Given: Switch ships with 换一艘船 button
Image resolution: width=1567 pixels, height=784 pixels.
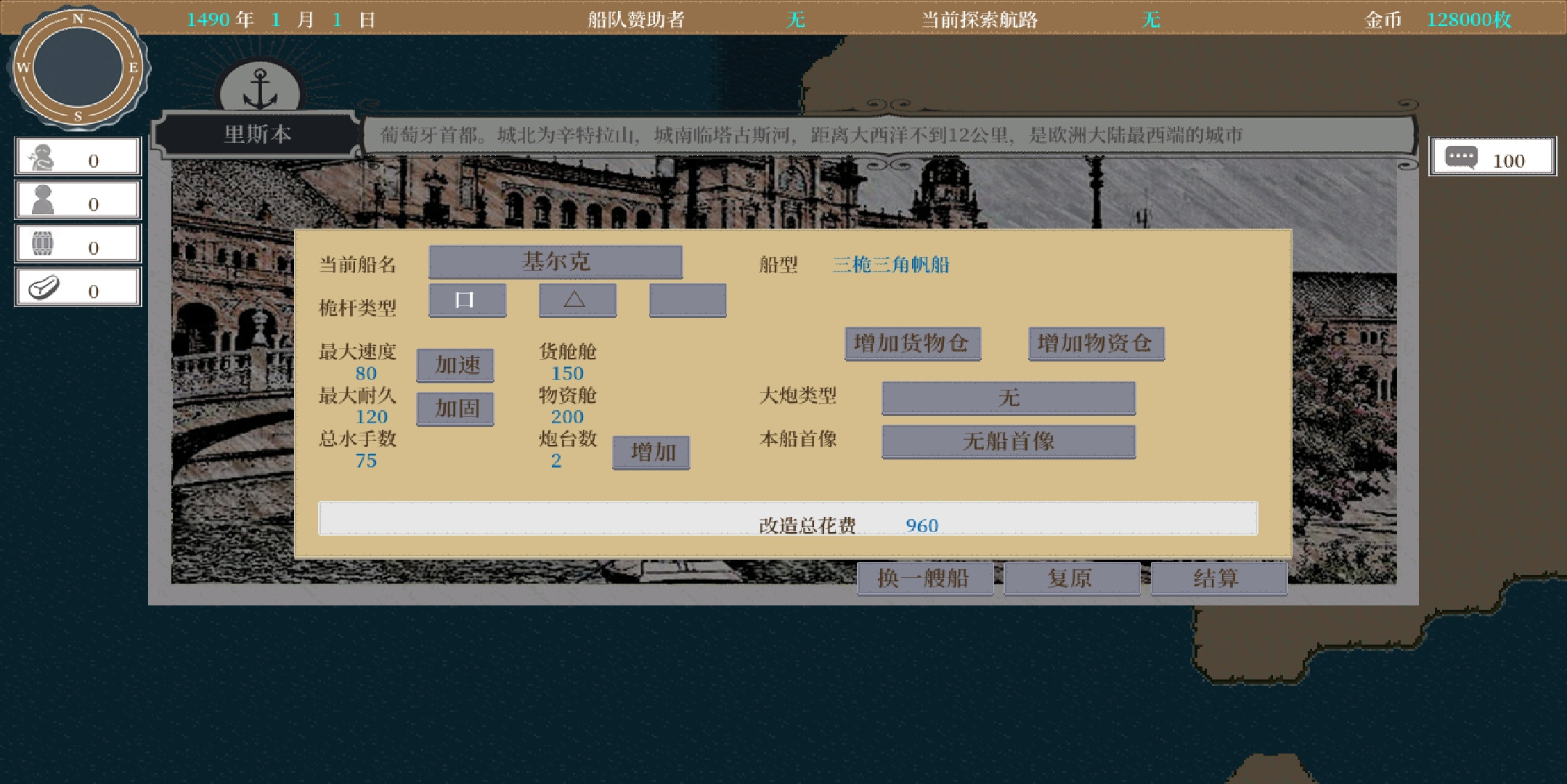Looking at the screenshot, I should pos(925,578).
